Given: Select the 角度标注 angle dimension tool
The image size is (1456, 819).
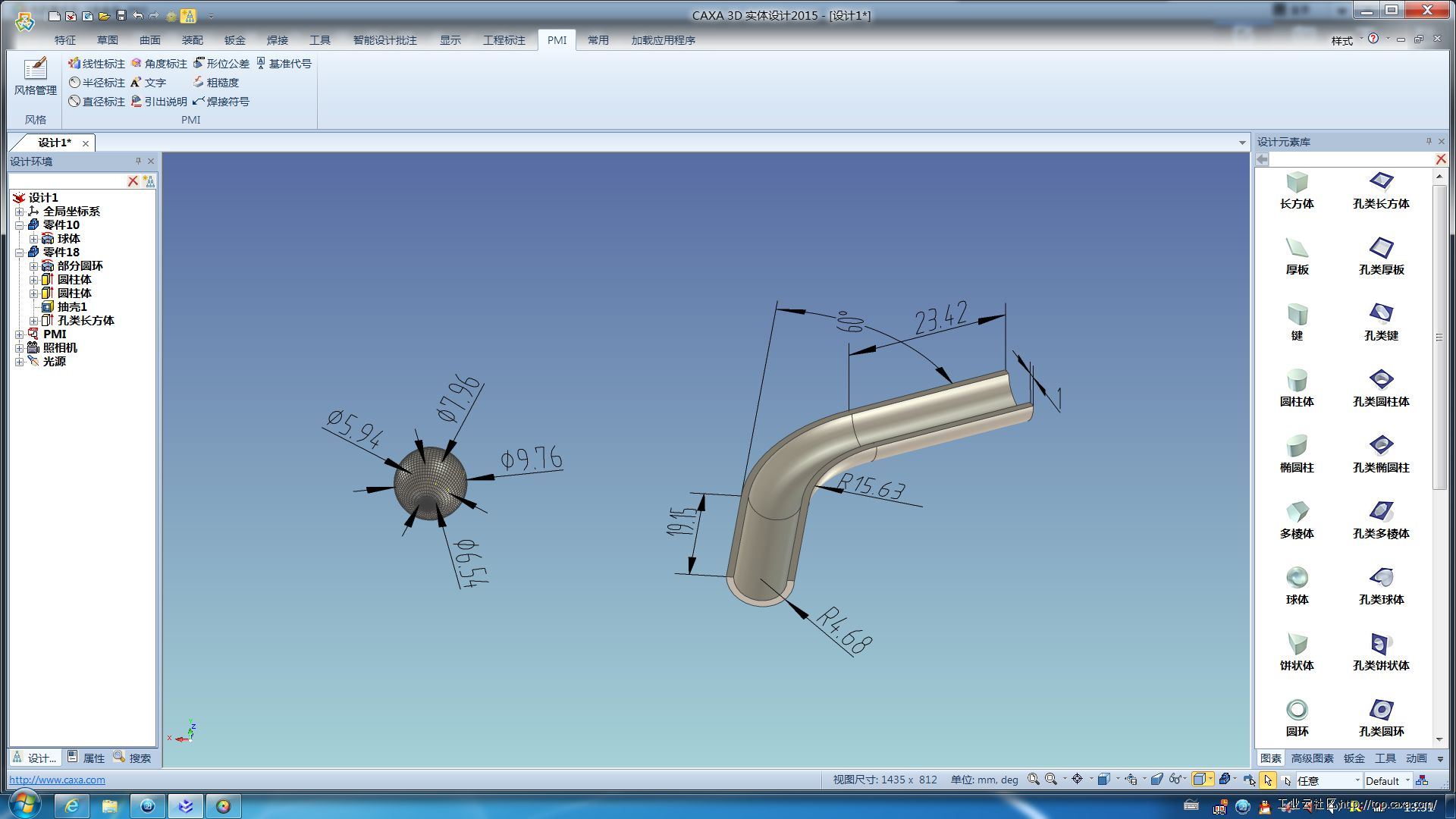Looking at the screenshot, I should [x=158, y=64].
